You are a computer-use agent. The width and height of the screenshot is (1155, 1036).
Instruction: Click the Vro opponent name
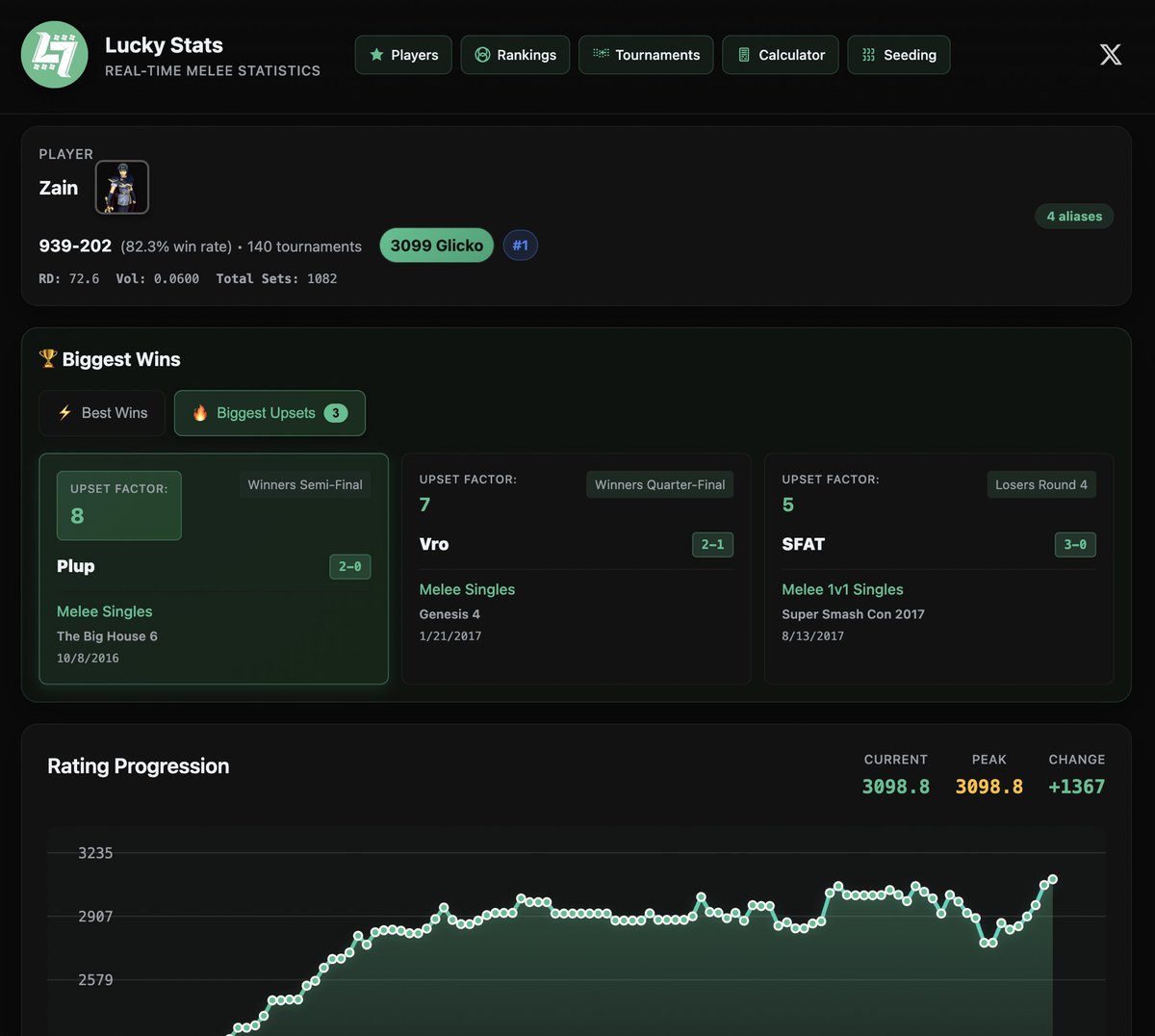tap(434, 544)
